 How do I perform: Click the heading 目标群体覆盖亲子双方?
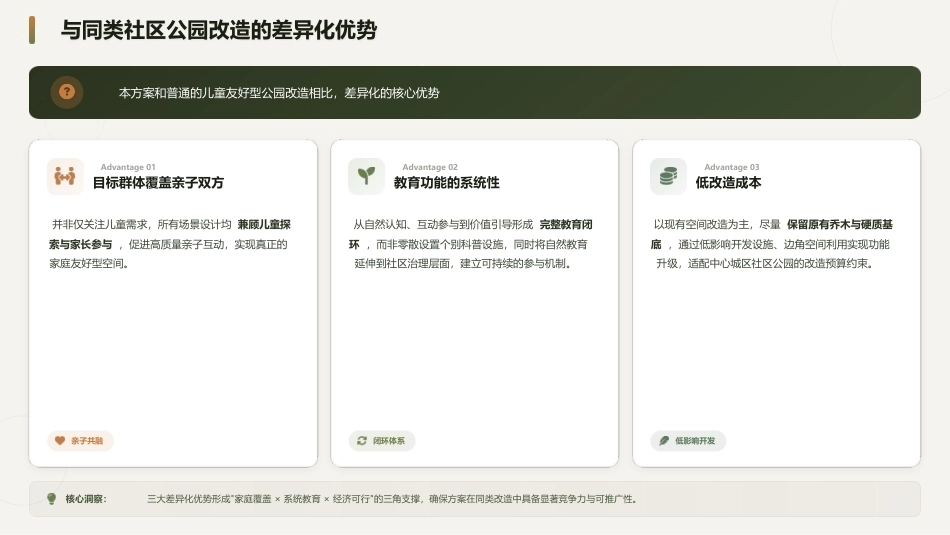158,182
